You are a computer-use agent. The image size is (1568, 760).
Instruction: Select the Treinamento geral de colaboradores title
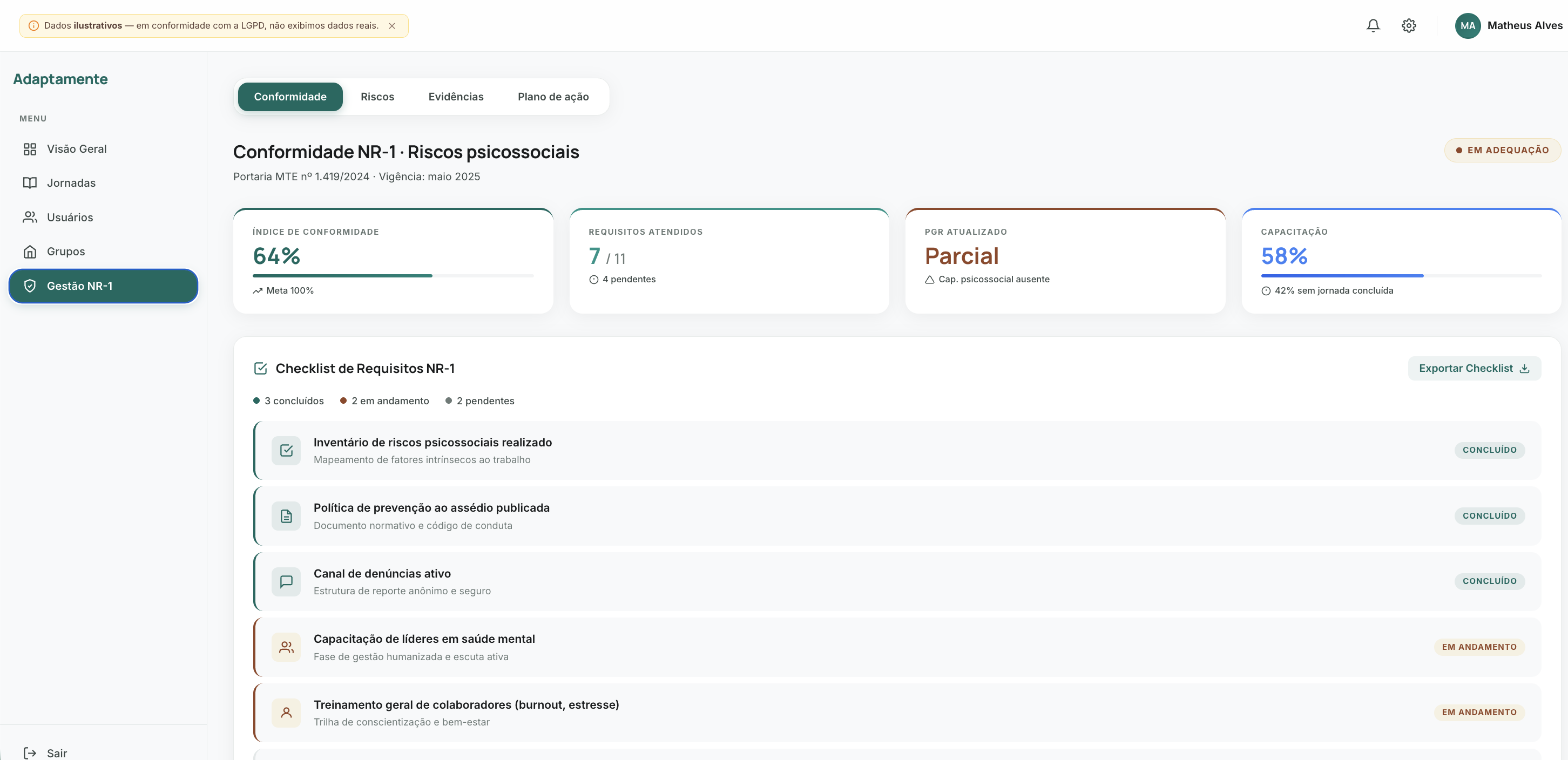pos(467,704)
